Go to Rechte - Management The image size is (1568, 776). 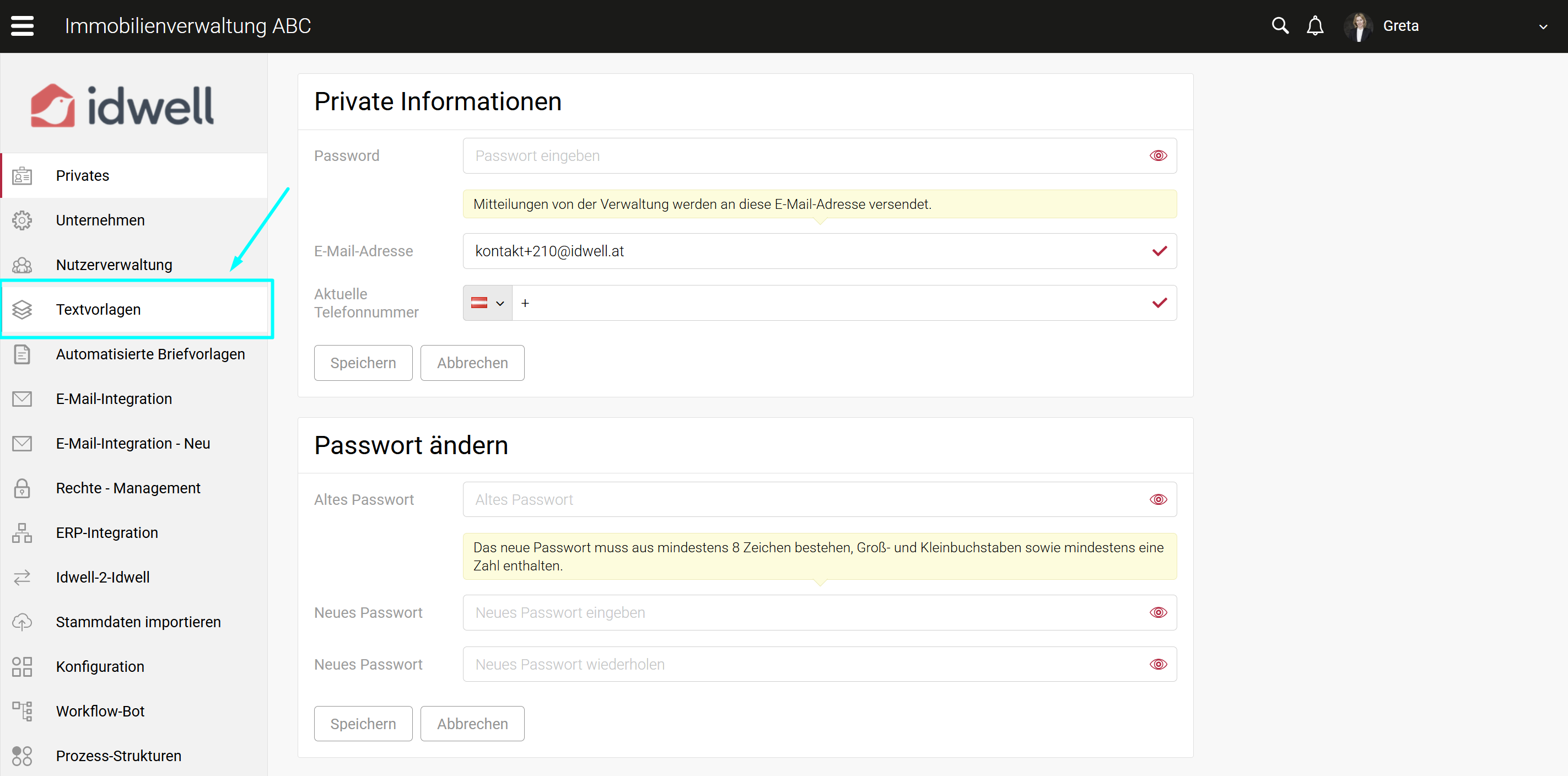[134, 488]
